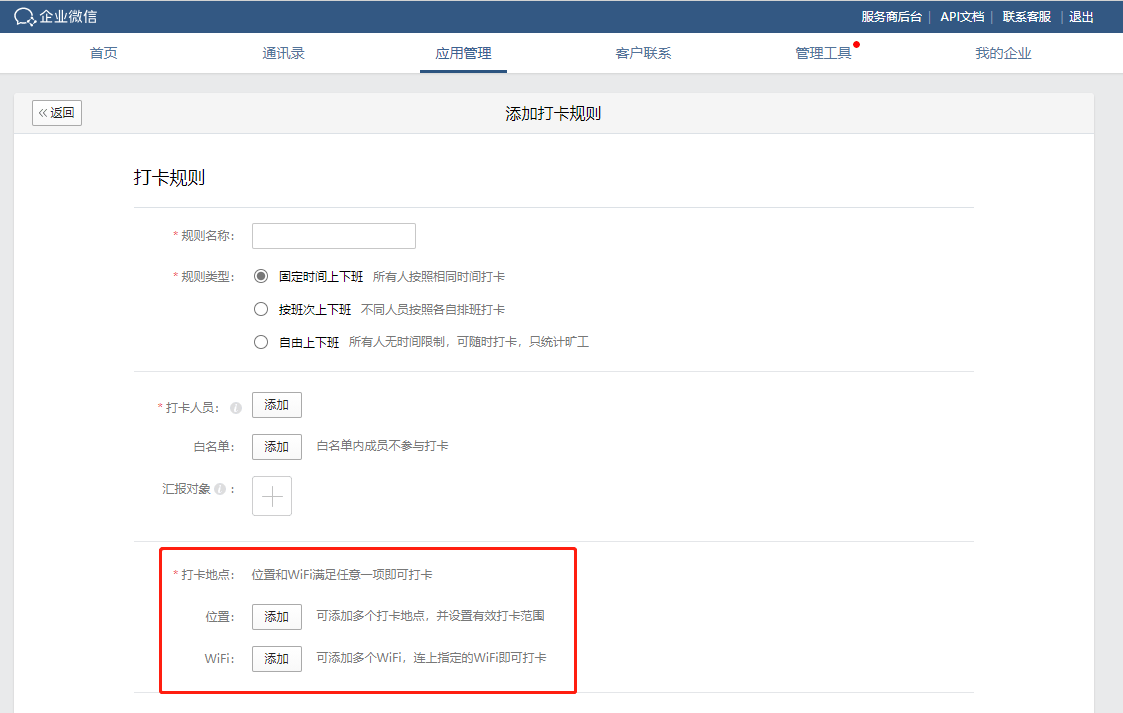Viewport: 1123px width, 713px height.
Task: Click the 所有人无时间限制 description text
Action: [468, 342]
